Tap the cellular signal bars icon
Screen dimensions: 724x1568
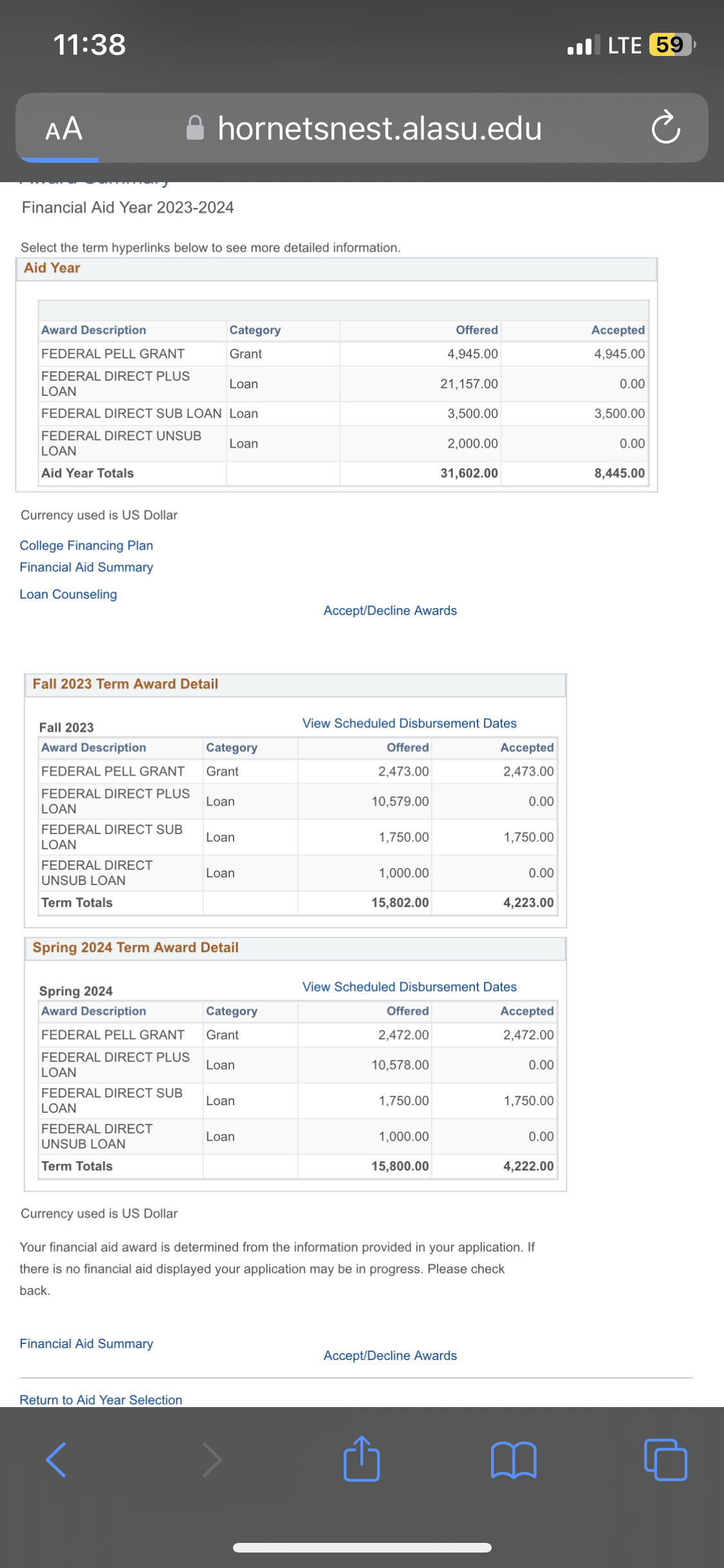click(x=584, y=45)
